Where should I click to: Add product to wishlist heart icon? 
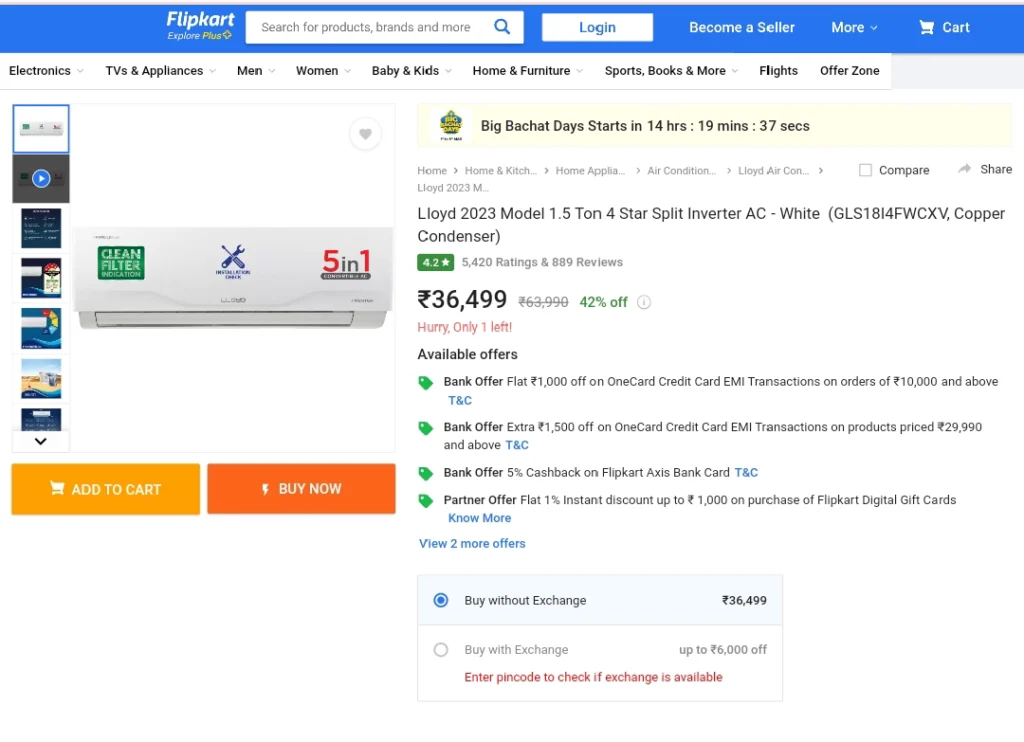[365, 134]
